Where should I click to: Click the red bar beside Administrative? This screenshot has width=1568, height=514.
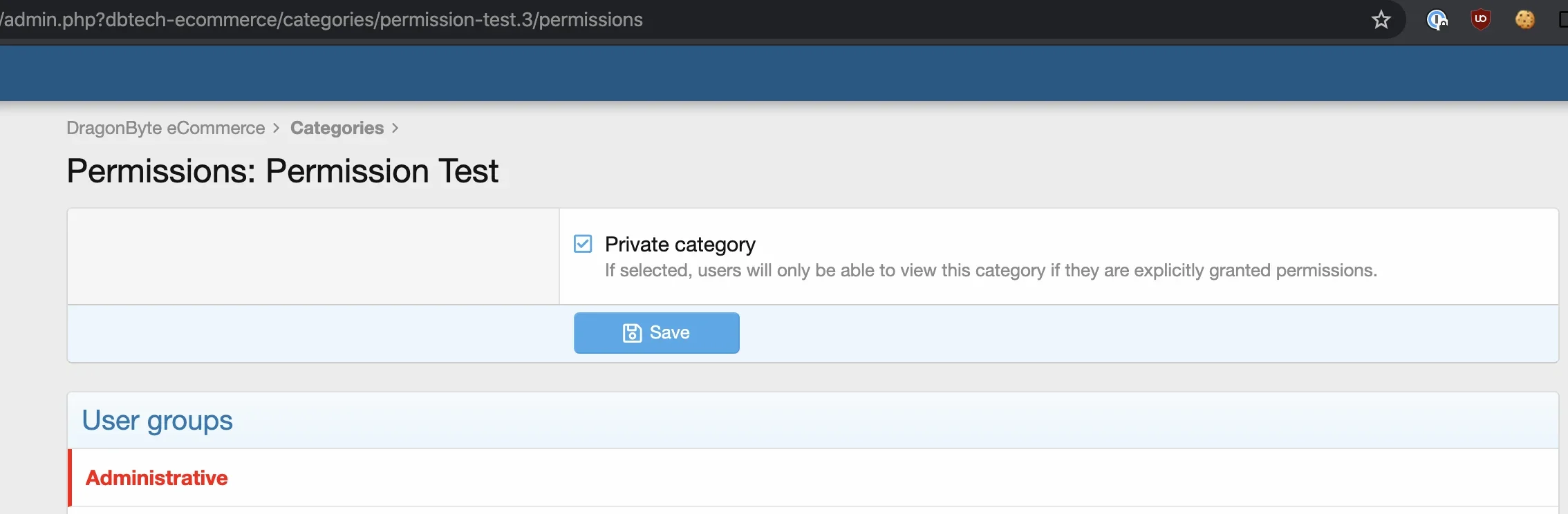coord(70,477)
